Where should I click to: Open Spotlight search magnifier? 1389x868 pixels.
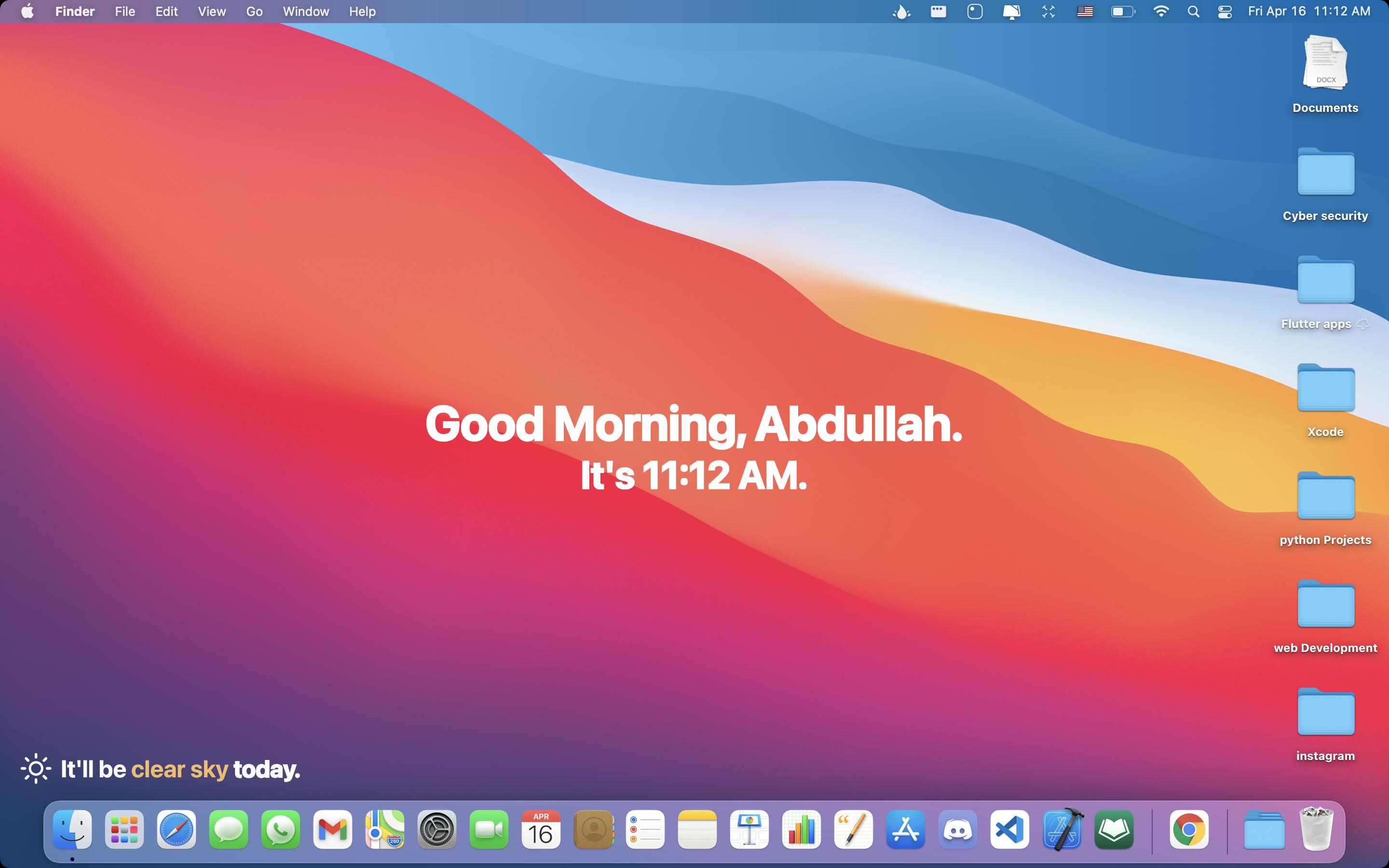(1193, 12)
